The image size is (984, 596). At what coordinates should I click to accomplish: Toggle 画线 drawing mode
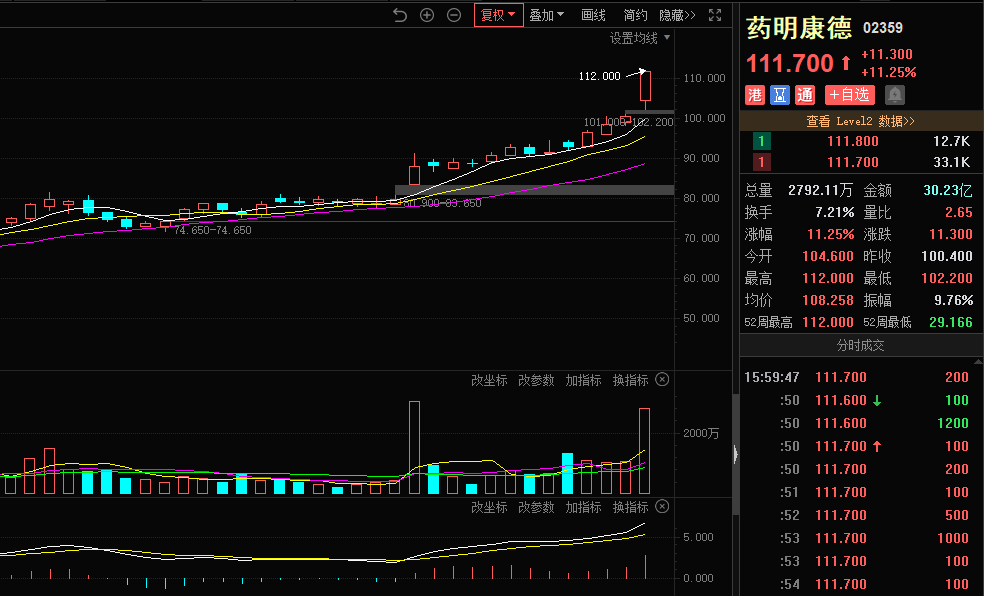(x=594, y=15)
